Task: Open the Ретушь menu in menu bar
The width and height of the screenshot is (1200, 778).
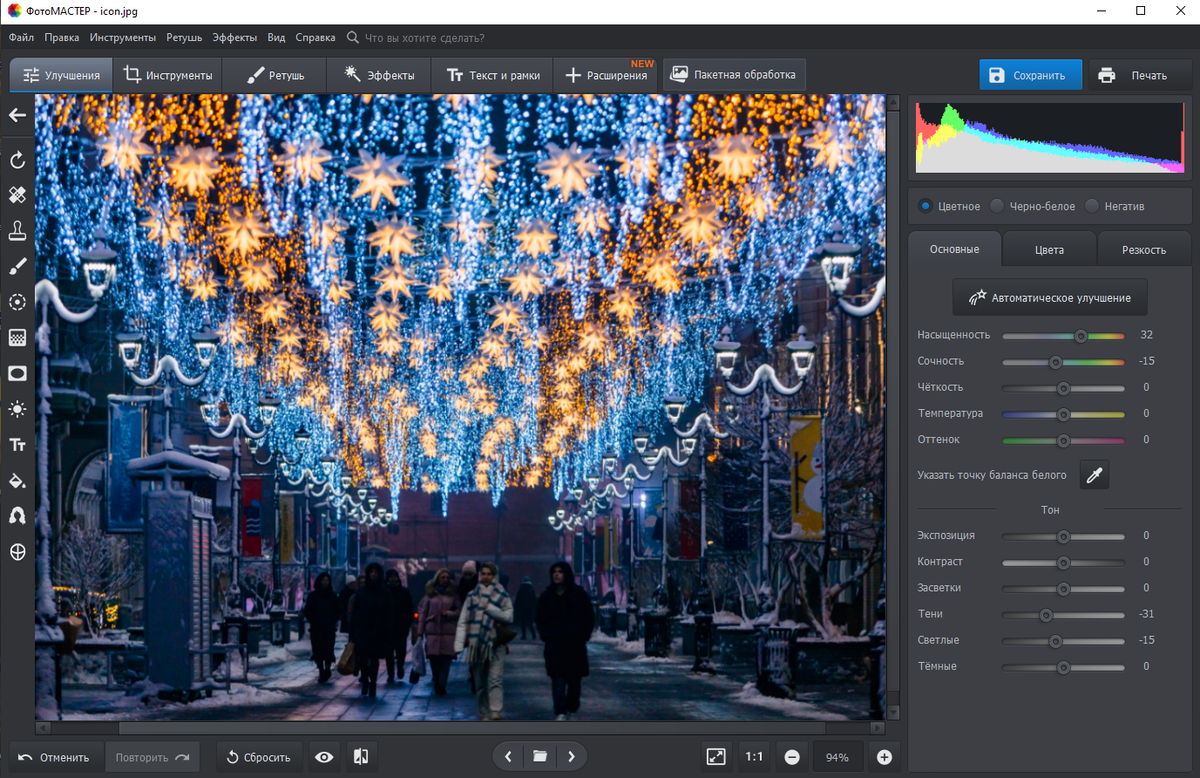Action: pyautogui.click(x=183, y=37)
